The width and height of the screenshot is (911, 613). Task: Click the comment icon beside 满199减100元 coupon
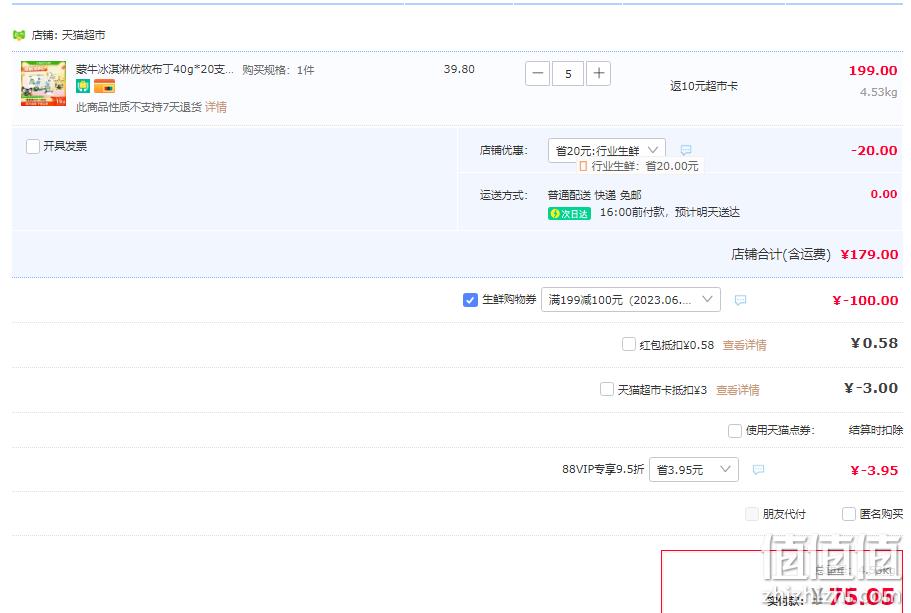tap(740, 300)
